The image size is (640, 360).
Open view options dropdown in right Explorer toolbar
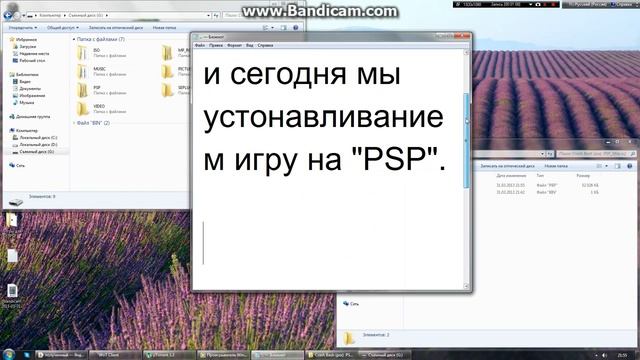click(607, 166)
